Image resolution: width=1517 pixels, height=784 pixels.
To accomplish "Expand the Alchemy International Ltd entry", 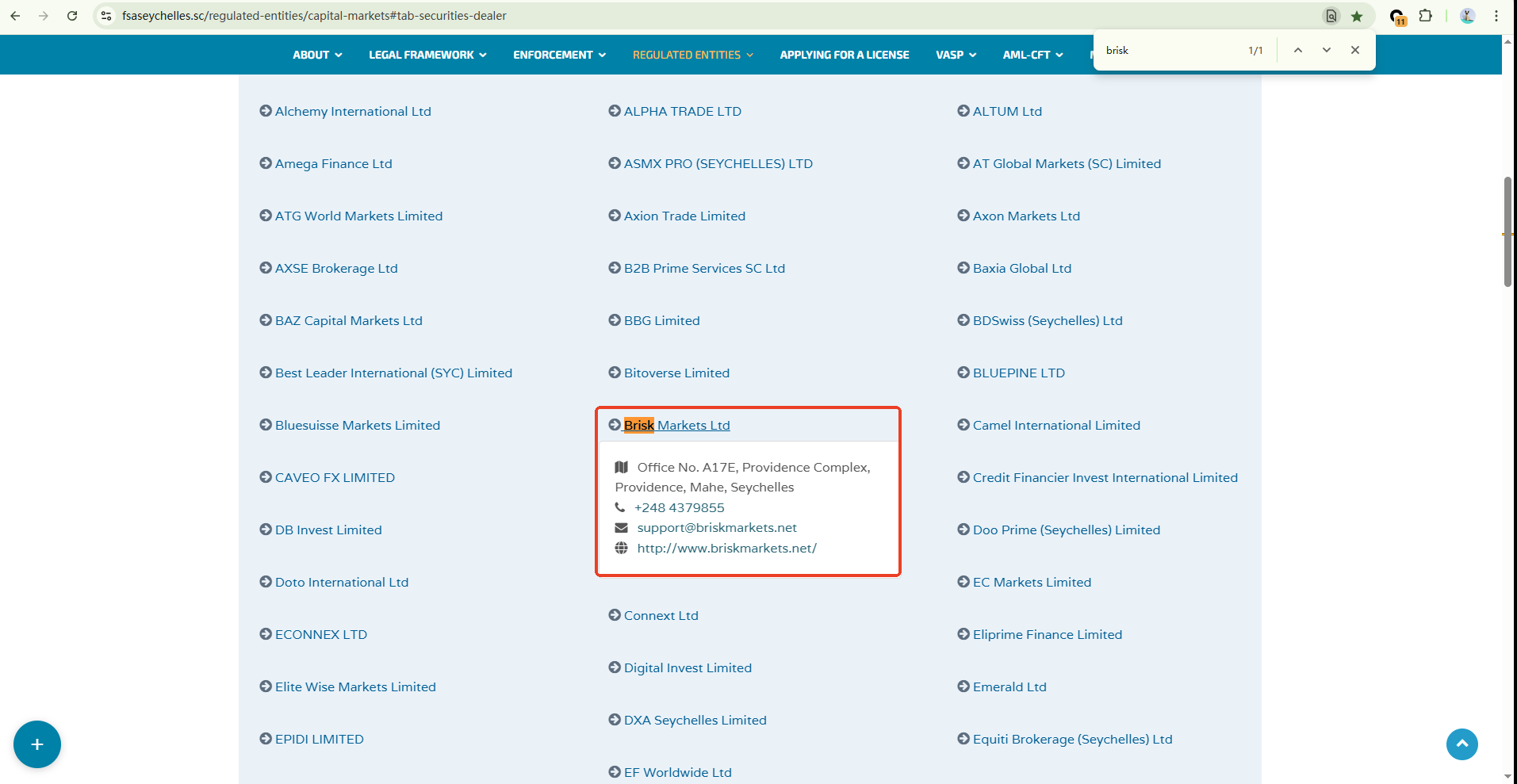I will (x=353, y=112).
